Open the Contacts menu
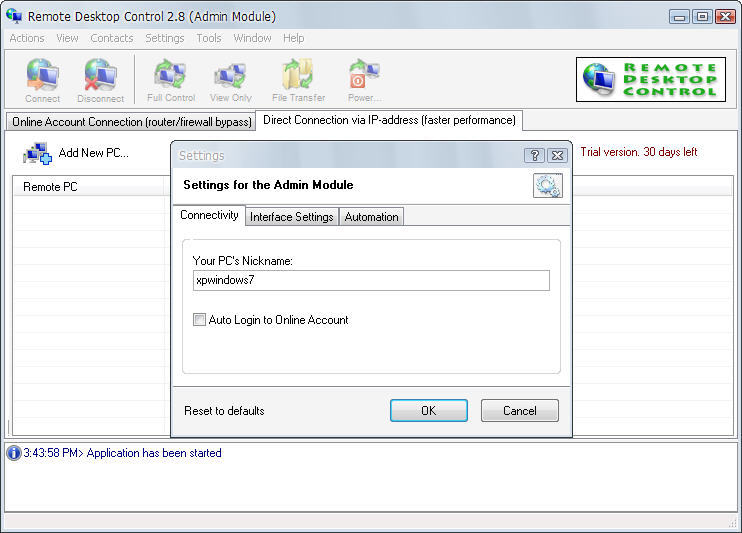 click(x=112, y=38)
